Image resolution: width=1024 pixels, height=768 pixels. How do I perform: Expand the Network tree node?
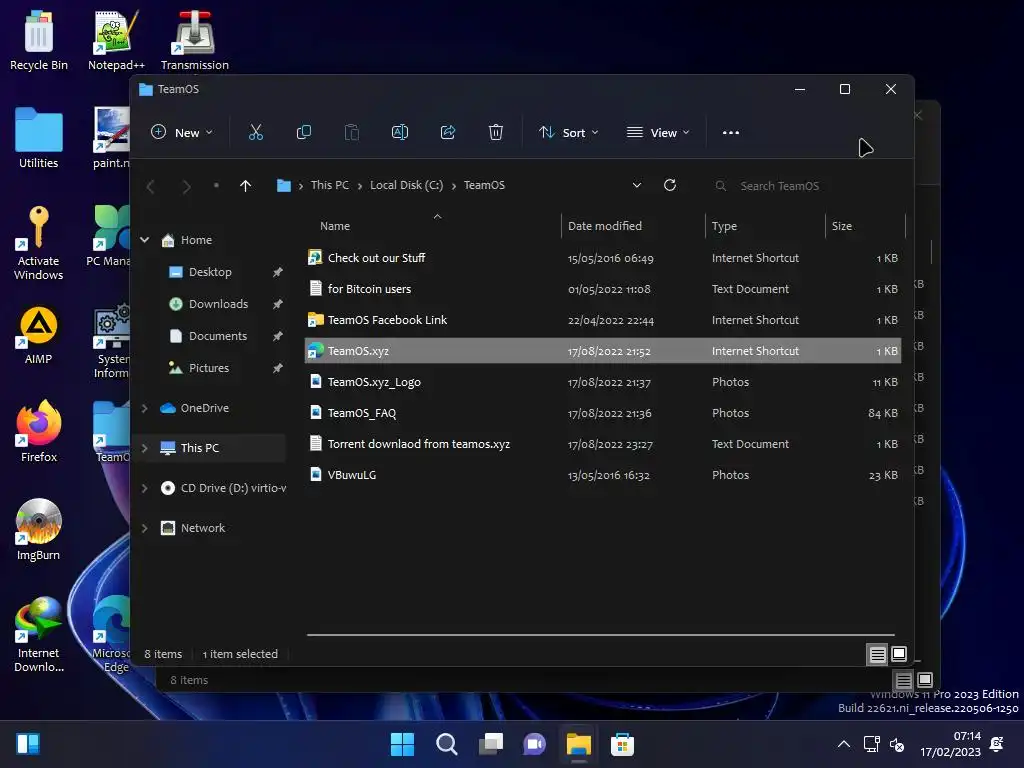(144, 528)
